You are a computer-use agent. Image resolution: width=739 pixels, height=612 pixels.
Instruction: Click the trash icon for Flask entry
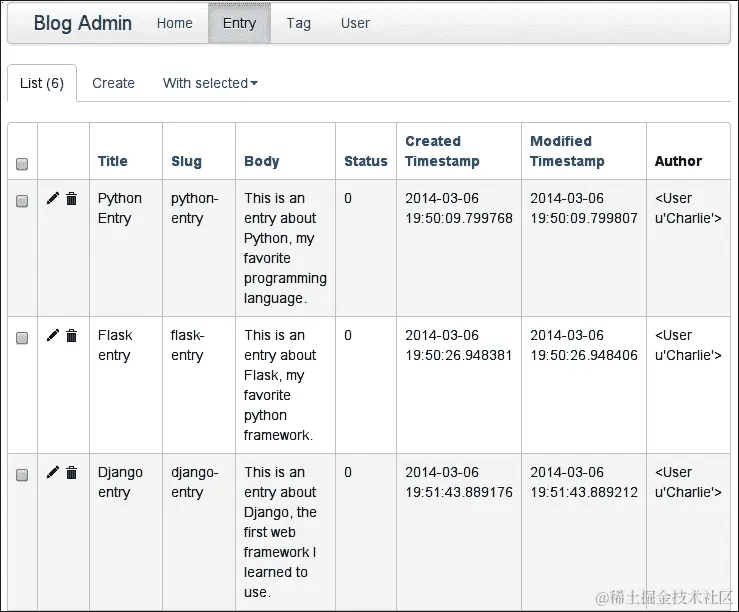pyautogui.click(x=71, y=335)
